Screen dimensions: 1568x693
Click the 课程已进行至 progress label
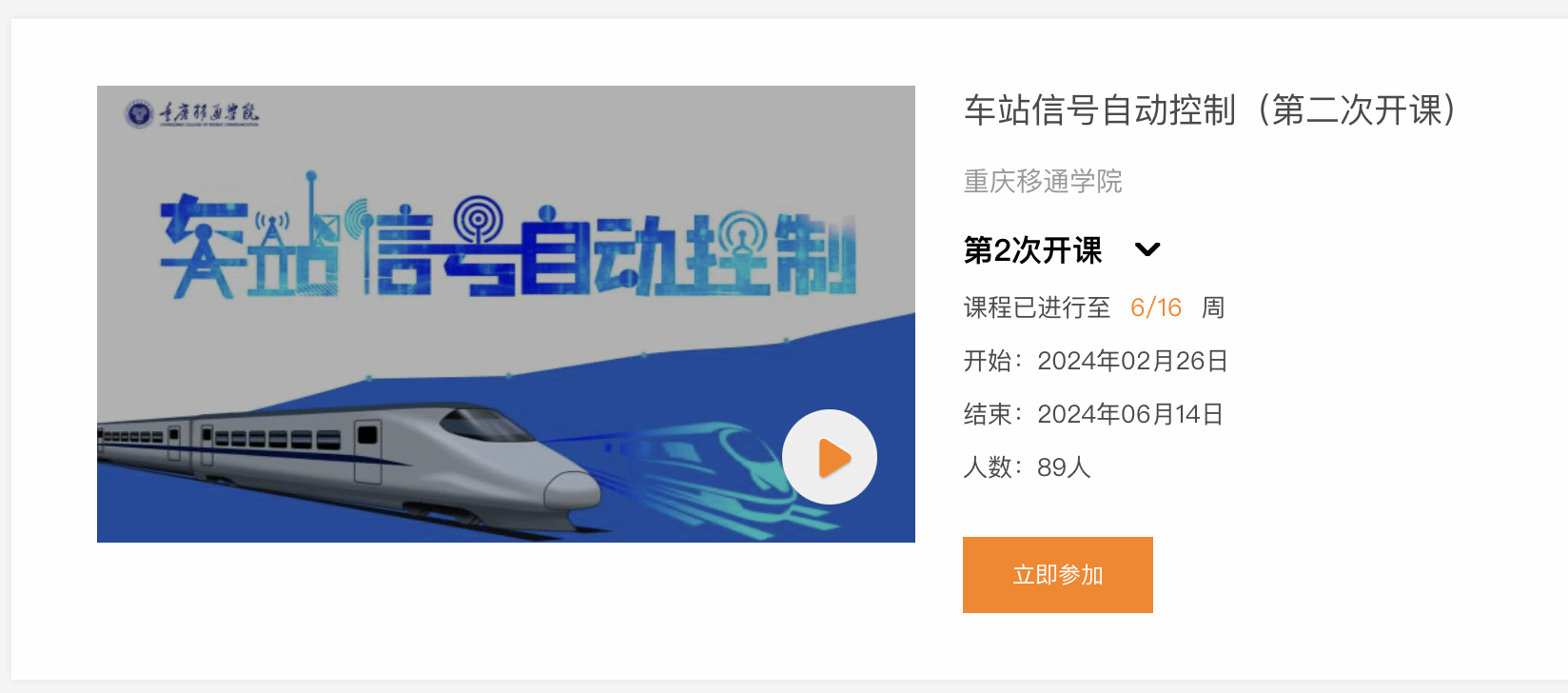point(1037,307)
